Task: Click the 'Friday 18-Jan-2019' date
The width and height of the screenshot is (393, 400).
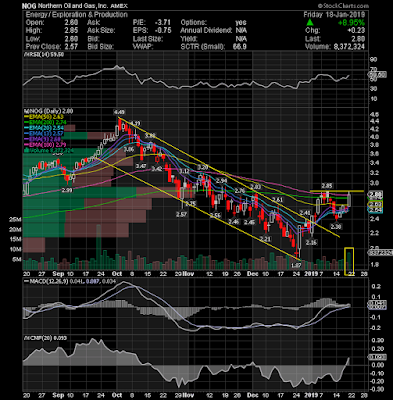Action: [334, 15]
